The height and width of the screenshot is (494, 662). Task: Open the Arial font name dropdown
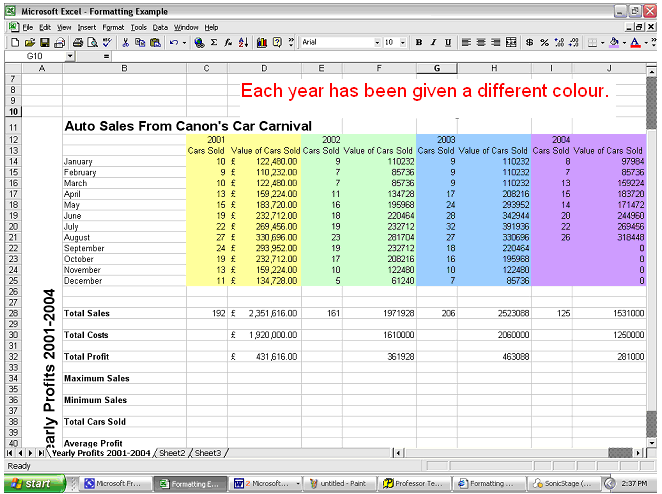tap(377, 43)
